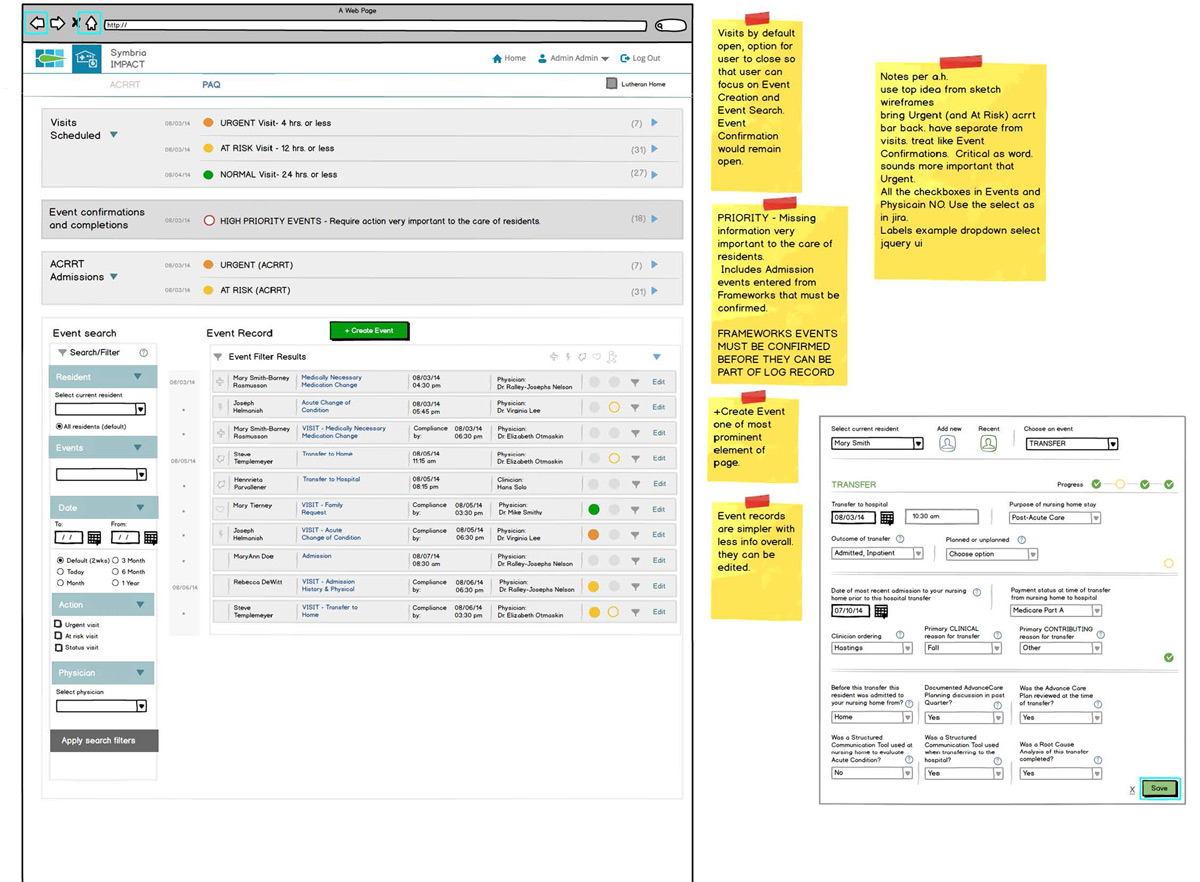Screen dimensions: 1200x882
Task: Click the green status dot for Mary Tierney
Action: pos(593,509)
